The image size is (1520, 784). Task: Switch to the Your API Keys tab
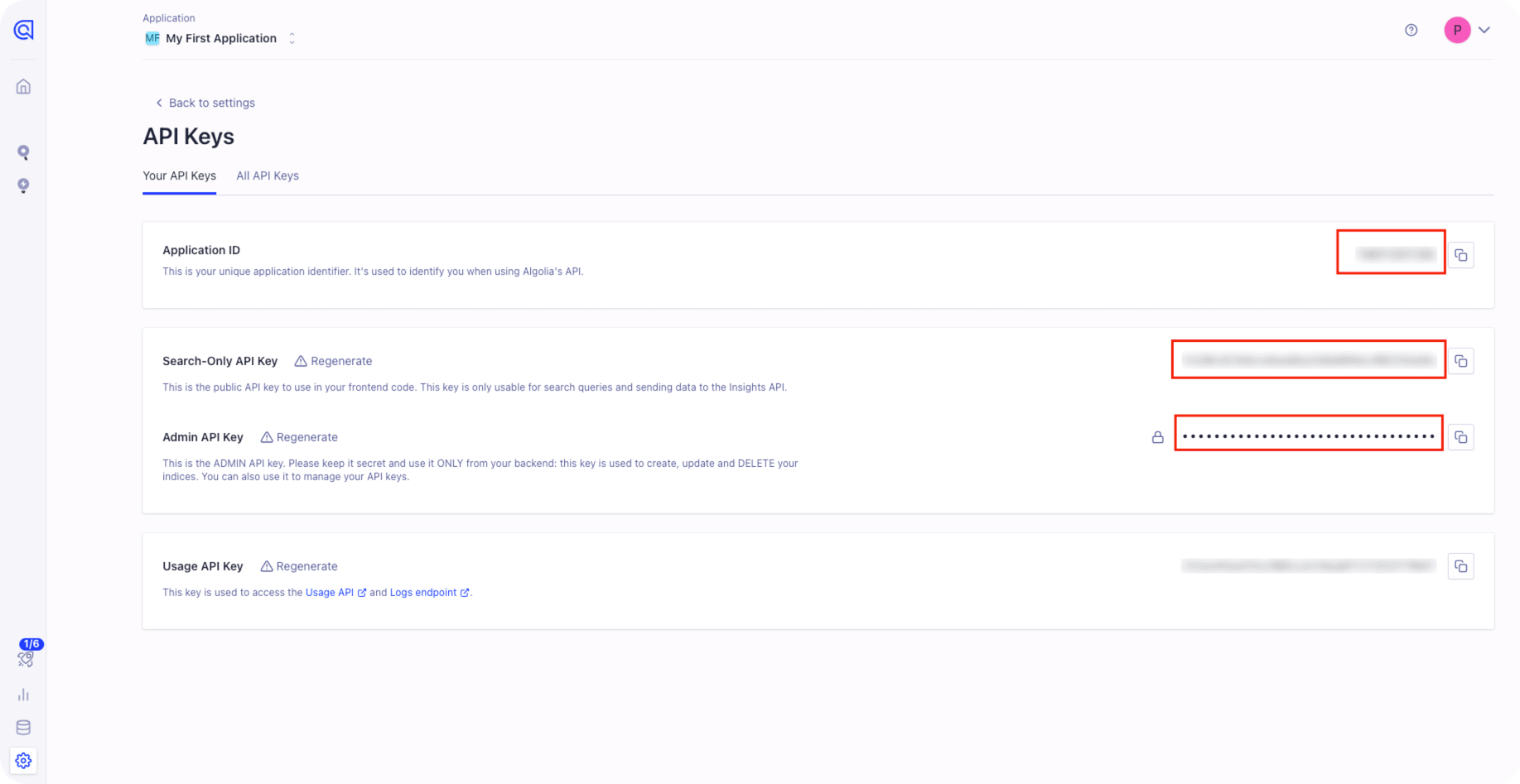[x=179, y=176]
